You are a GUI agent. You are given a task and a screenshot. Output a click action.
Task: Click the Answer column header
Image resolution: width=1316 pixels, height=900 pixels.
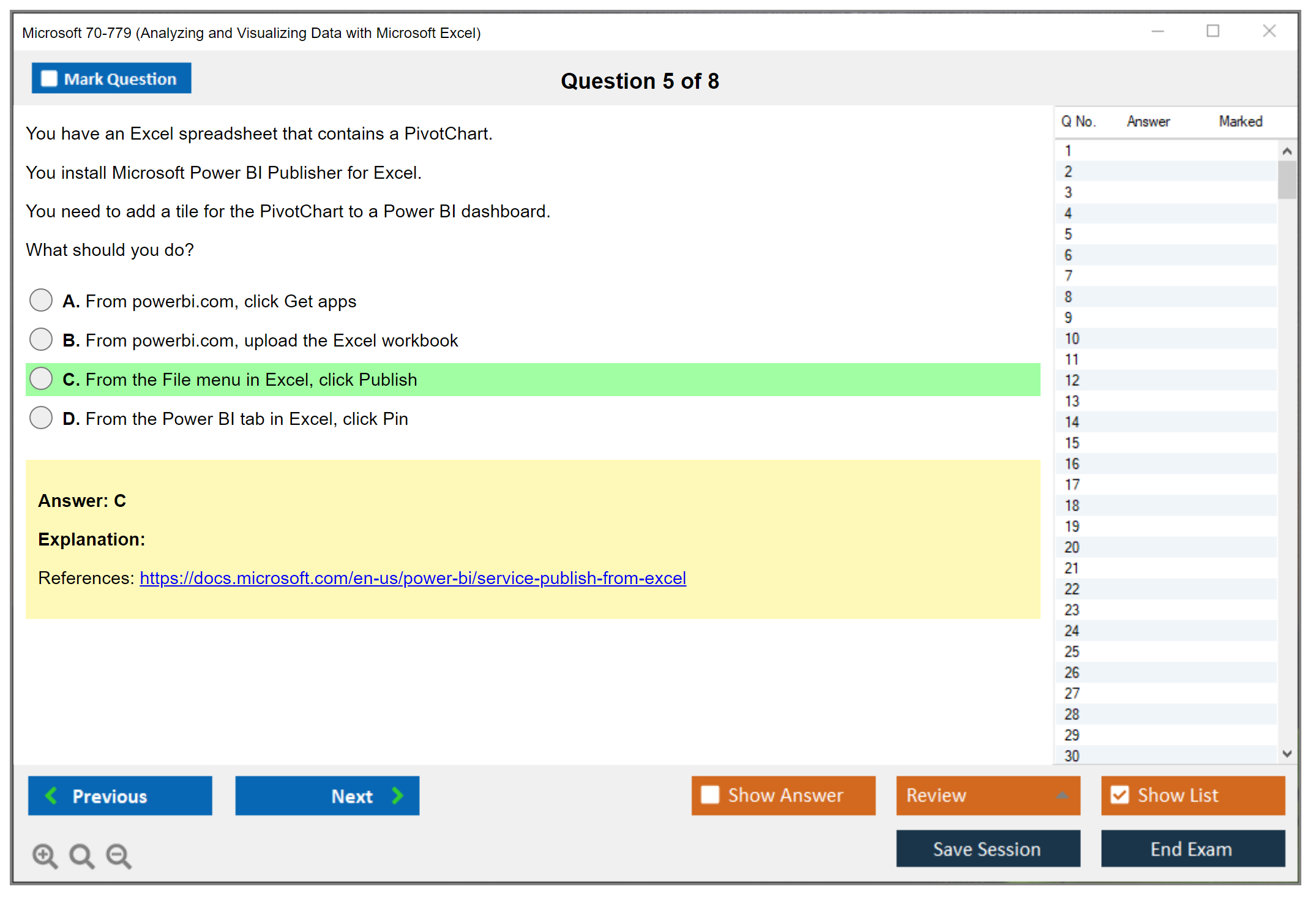1148,121
